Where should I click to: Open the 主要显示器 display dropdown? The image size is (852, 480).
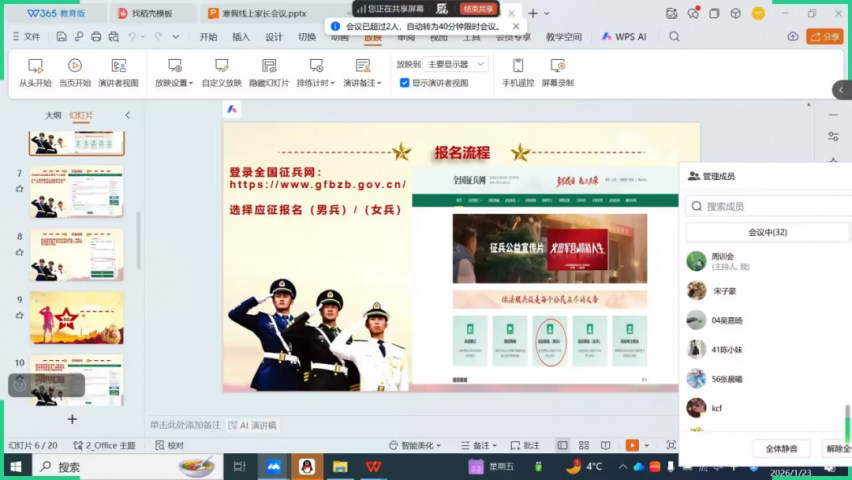pos(455,64)
